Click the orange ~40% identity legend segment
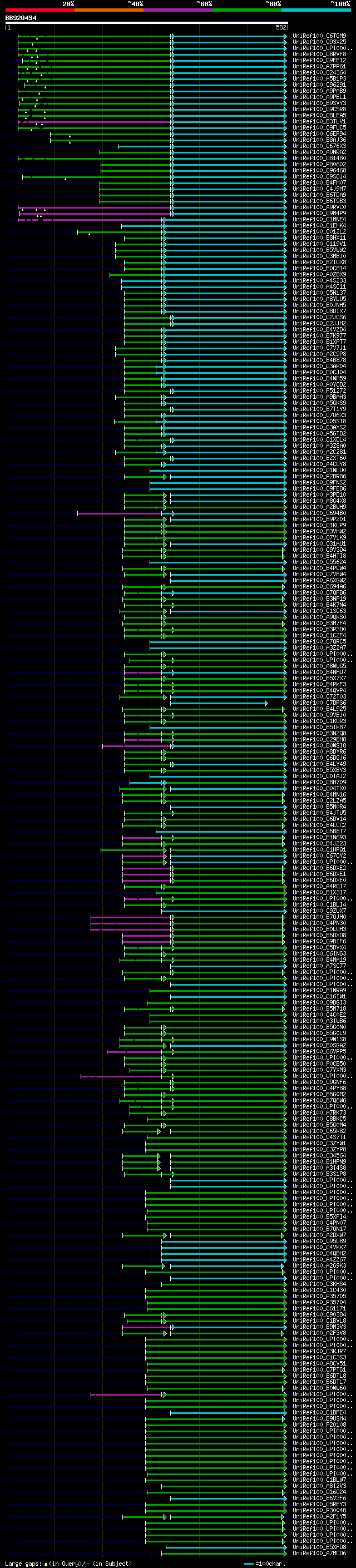Screen dimensions: 356x1568 109,10
